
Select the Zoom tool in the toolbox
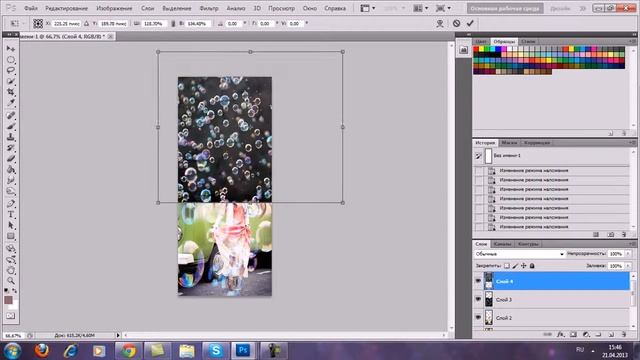click(11, 280)
